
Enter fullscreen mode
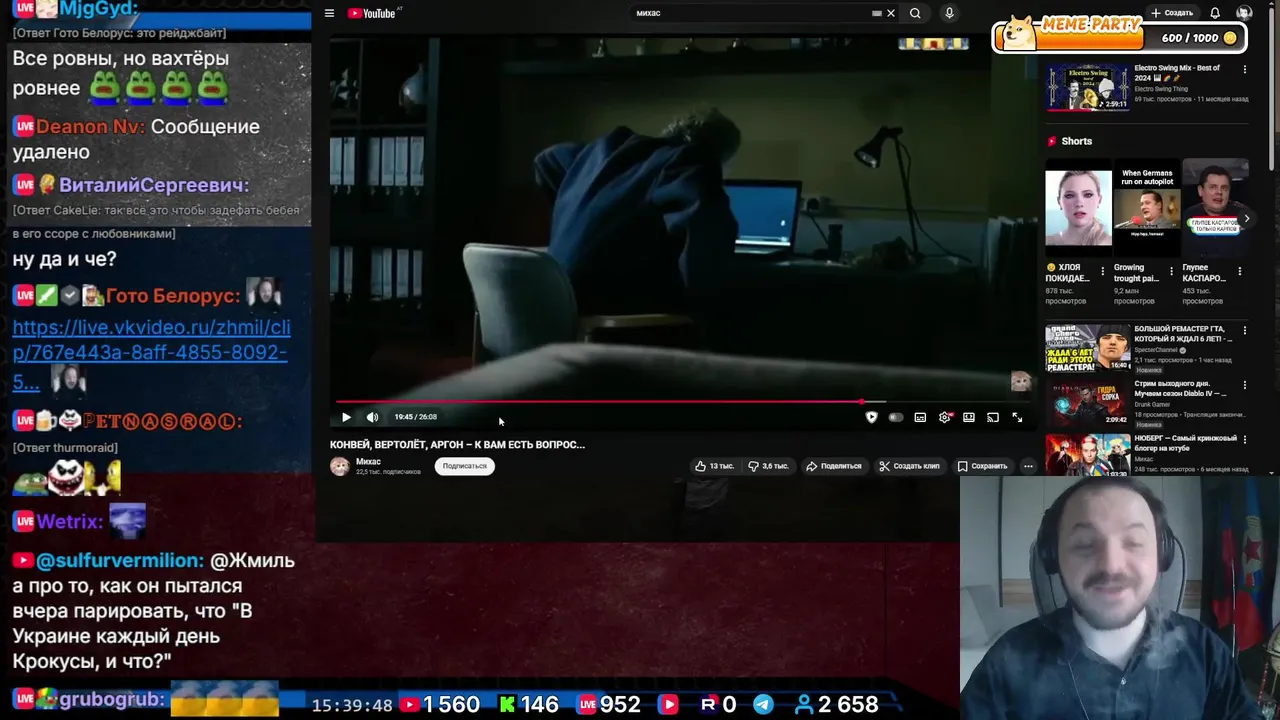[1017, 417]
